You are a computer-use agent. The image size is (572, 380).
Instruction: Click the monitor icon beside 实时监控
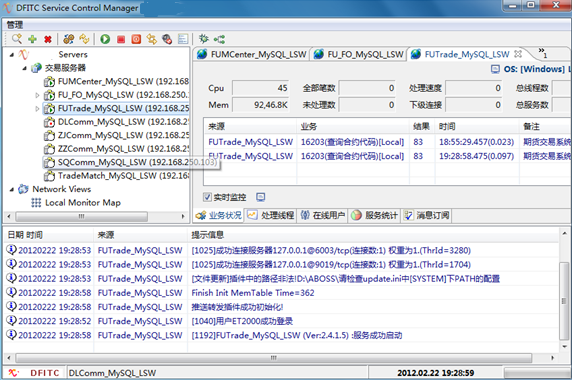click(x=260, y=197)
